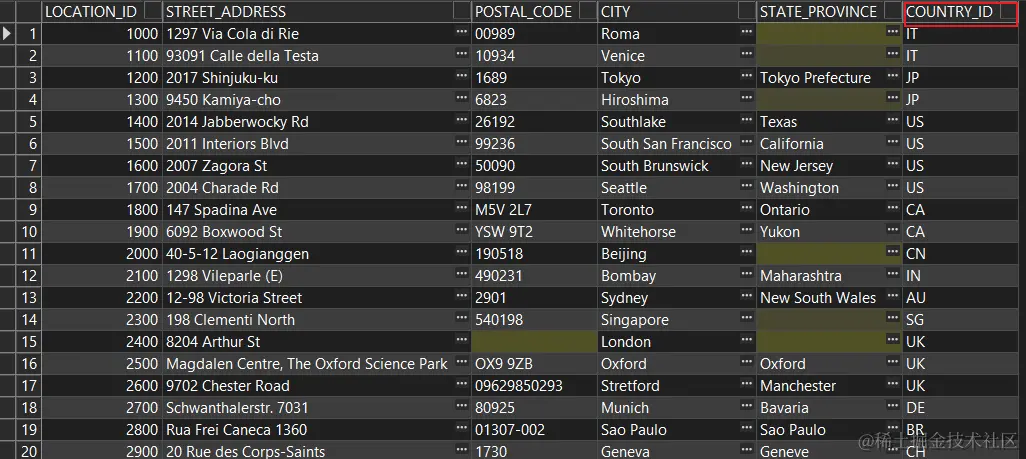Image resolution: width=1026 pixels, height=459 pixels.
Task: Select the STREET_ADDRESS column header
Action: pos(317,11)
